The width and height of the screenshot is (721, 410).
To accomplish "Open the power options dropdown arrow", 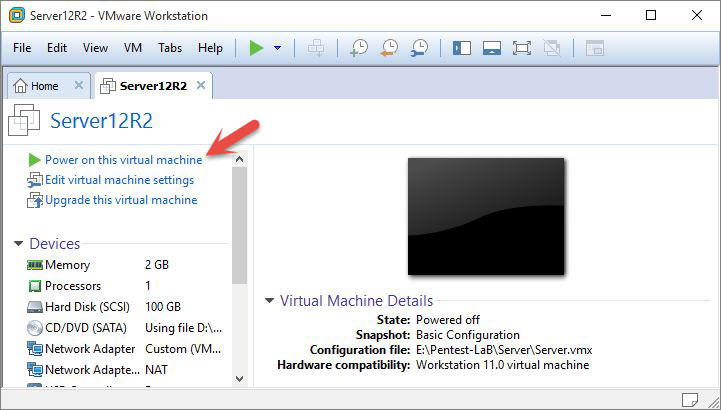I will (277, 48).
